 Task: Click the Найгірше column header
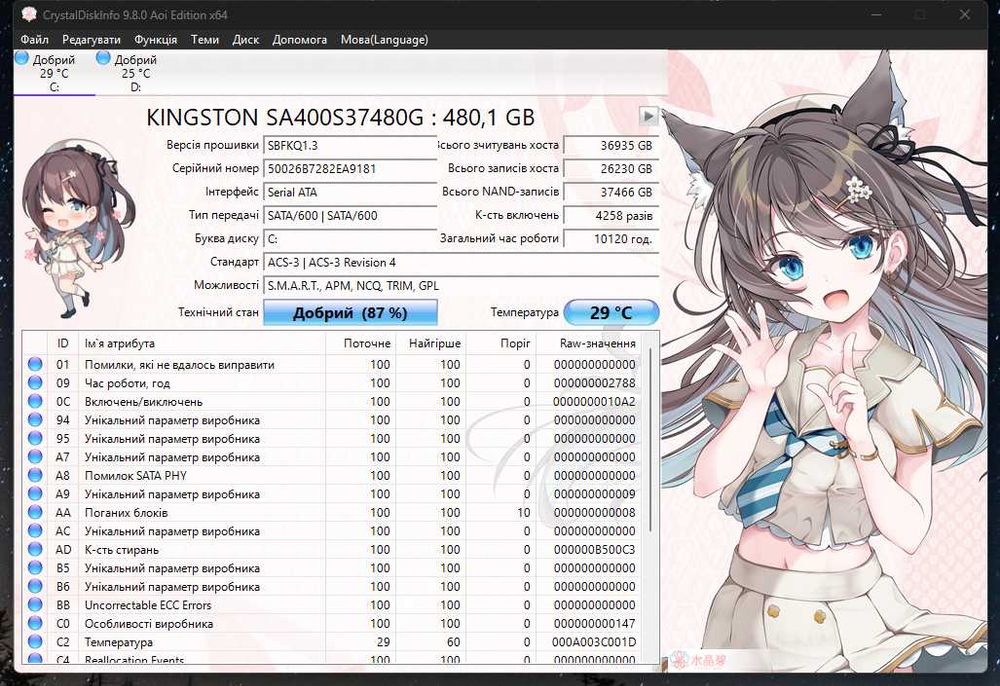pyautogui.click(x=431, y=343)
